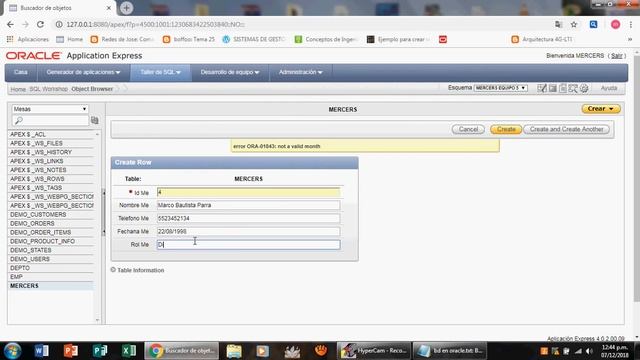Open Word from the taskbar

tap(41, 351)
